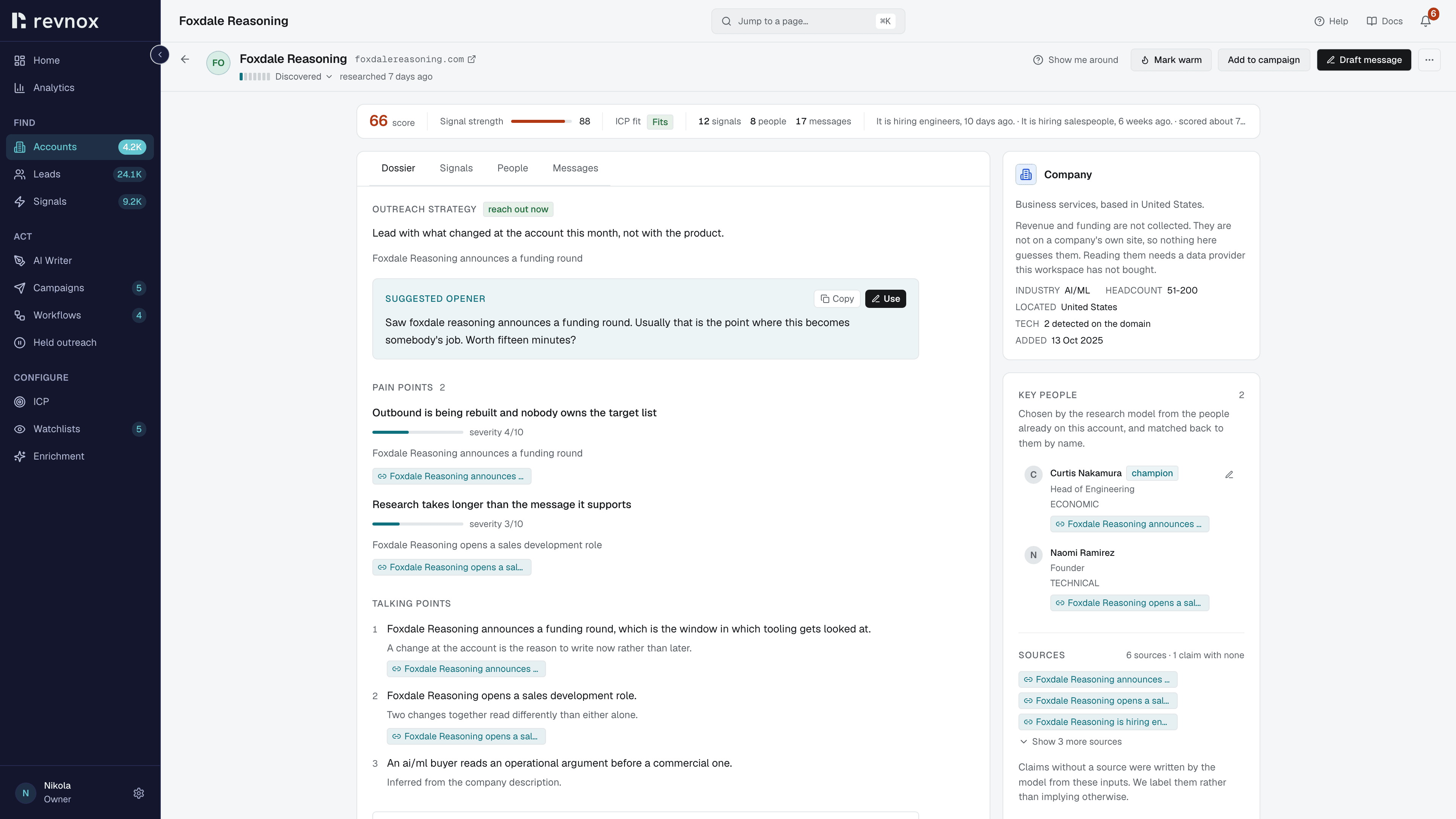Use the suggested opener
Viewport: 1456px width, 819px height.
click(x=885, y=298)
